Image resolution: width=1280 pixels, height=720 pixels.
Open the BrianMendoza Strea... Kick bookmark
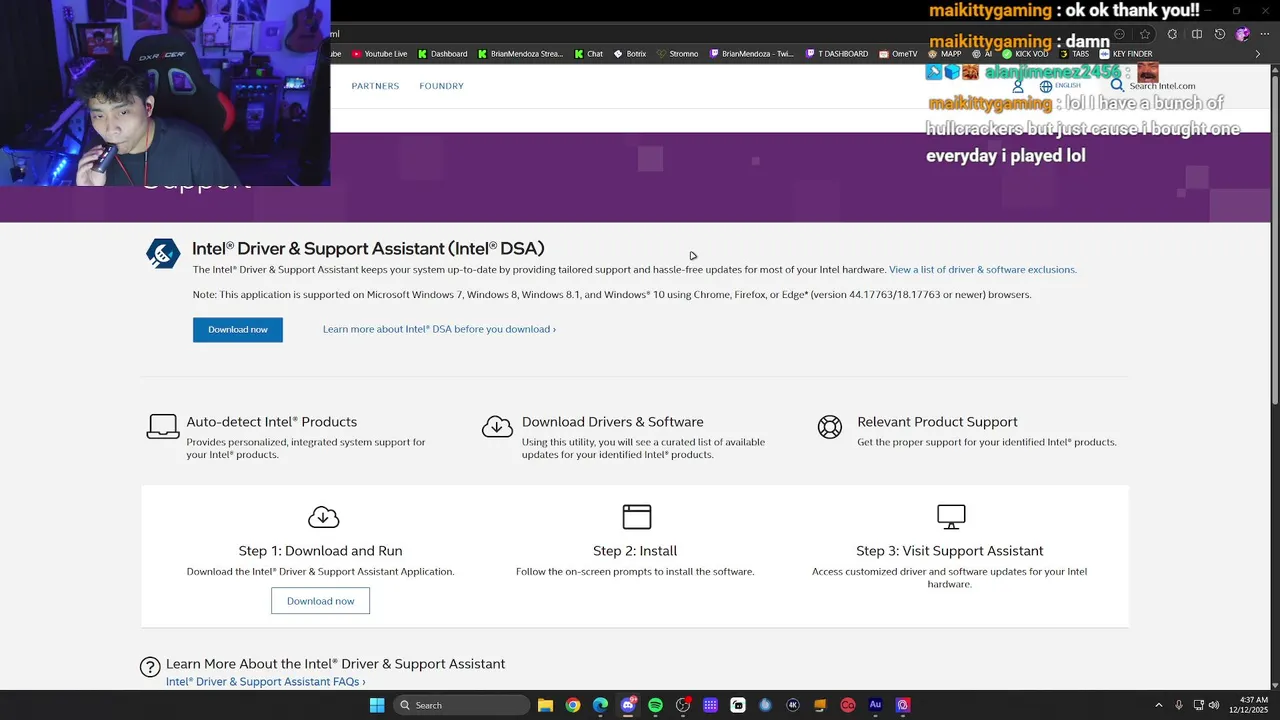520,54
